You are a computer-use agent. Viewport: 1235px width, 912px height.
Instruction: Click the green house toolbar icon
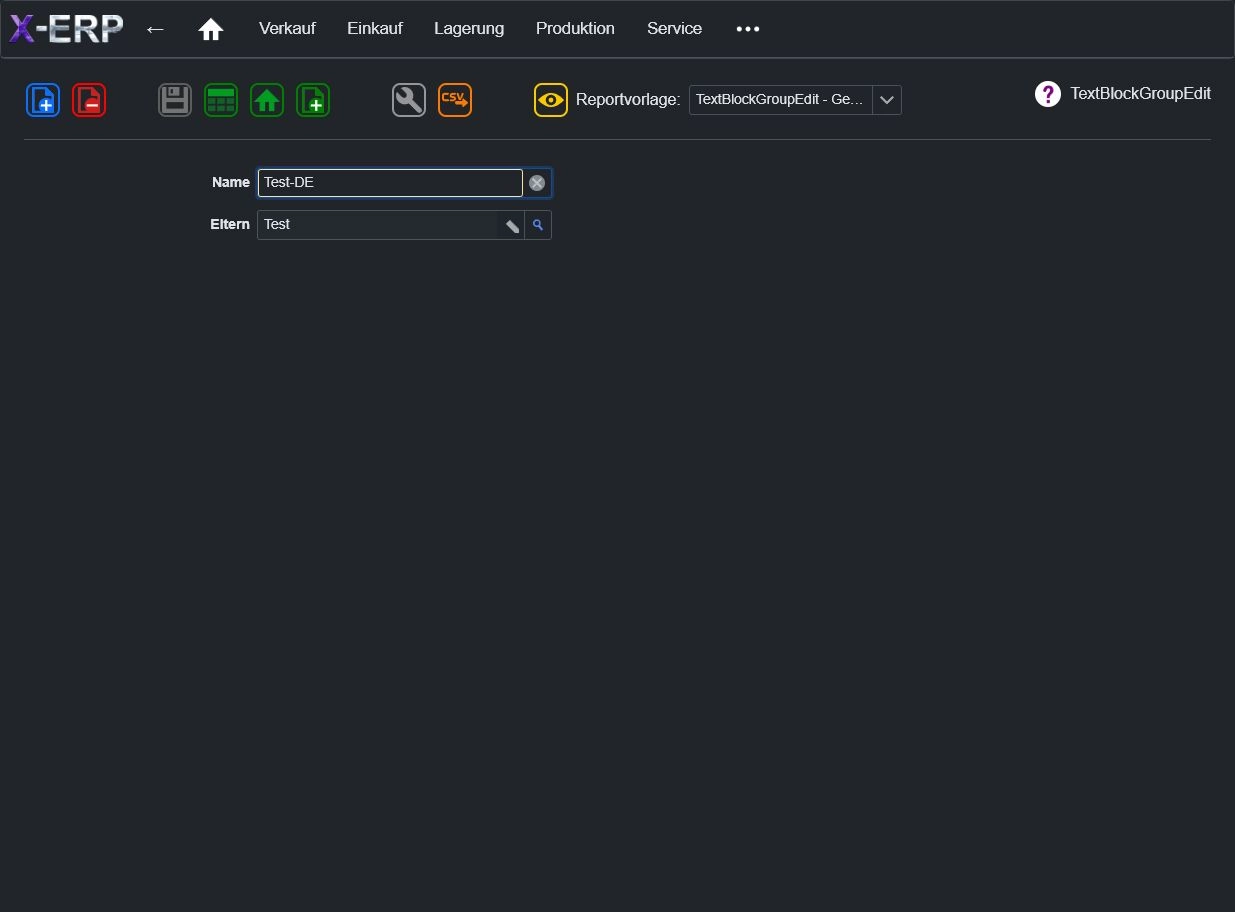(267, 100)
